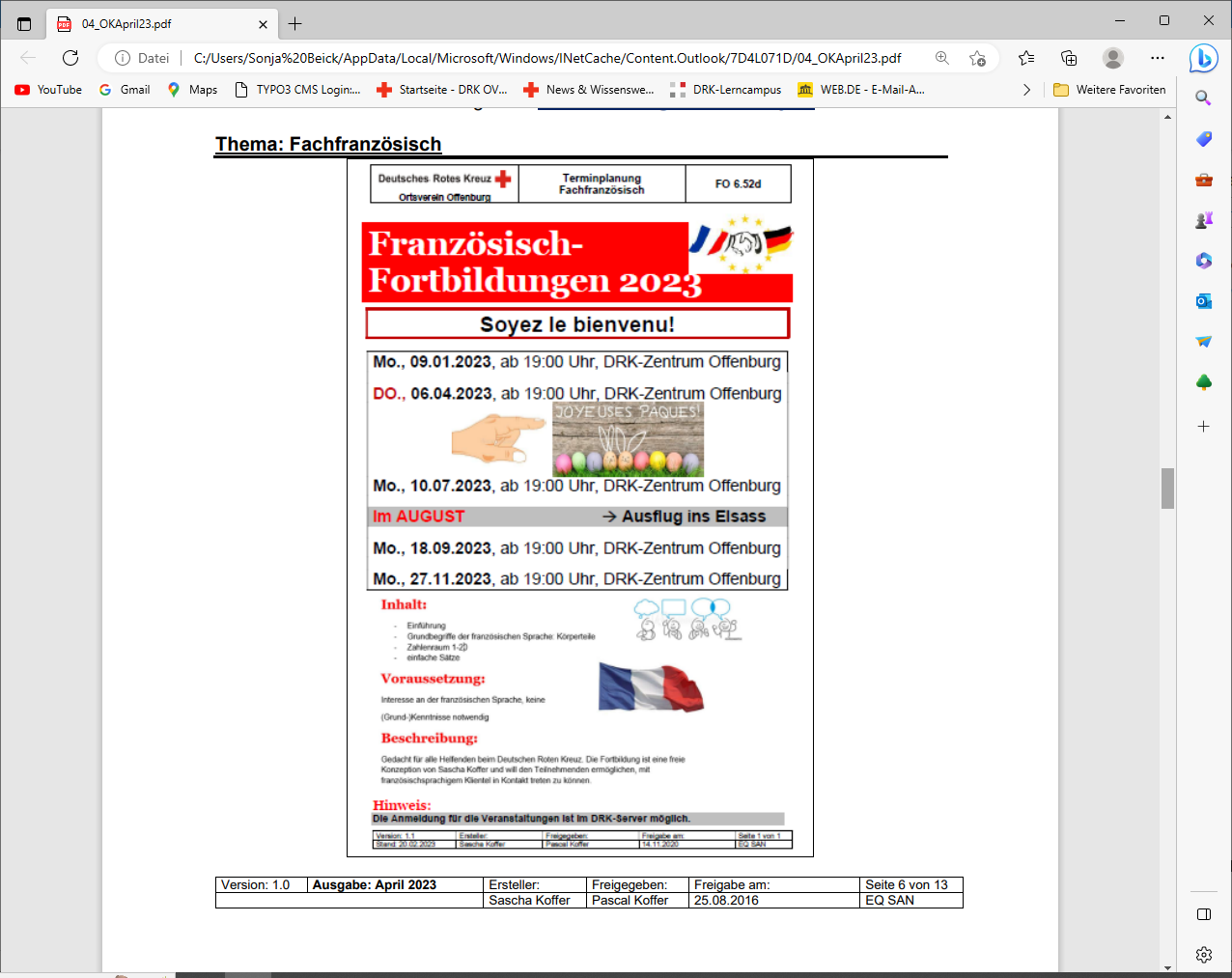Open the Gmail bookmark
The width and height of the screenshot is (1232, 978).
[125, 90]
